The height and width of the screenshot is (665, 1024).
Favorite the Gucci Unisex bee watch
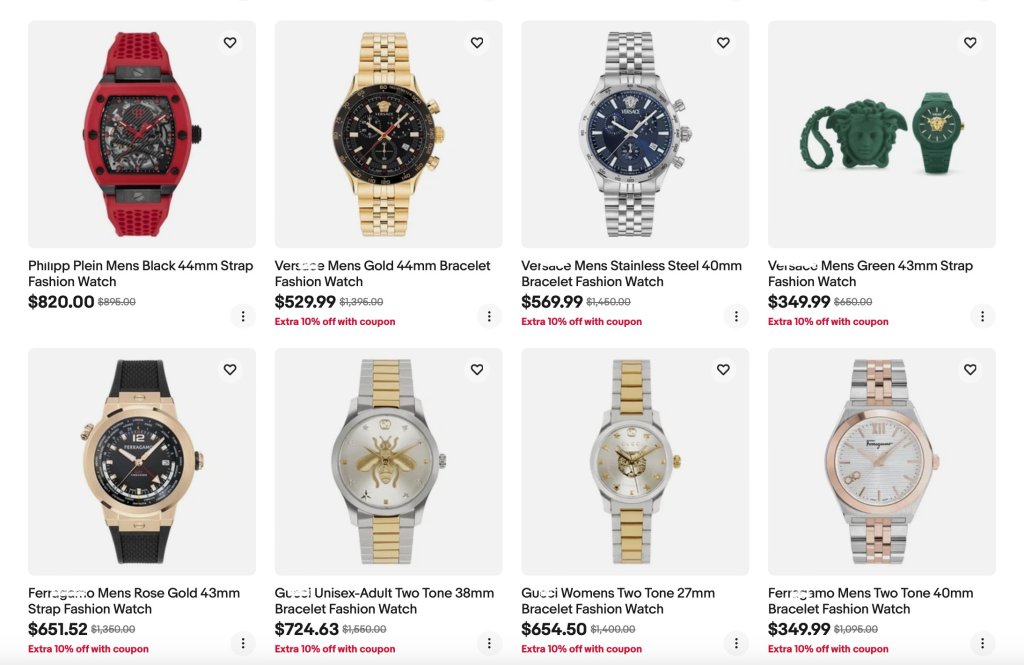pyautogui.click(x=477, y=370)
